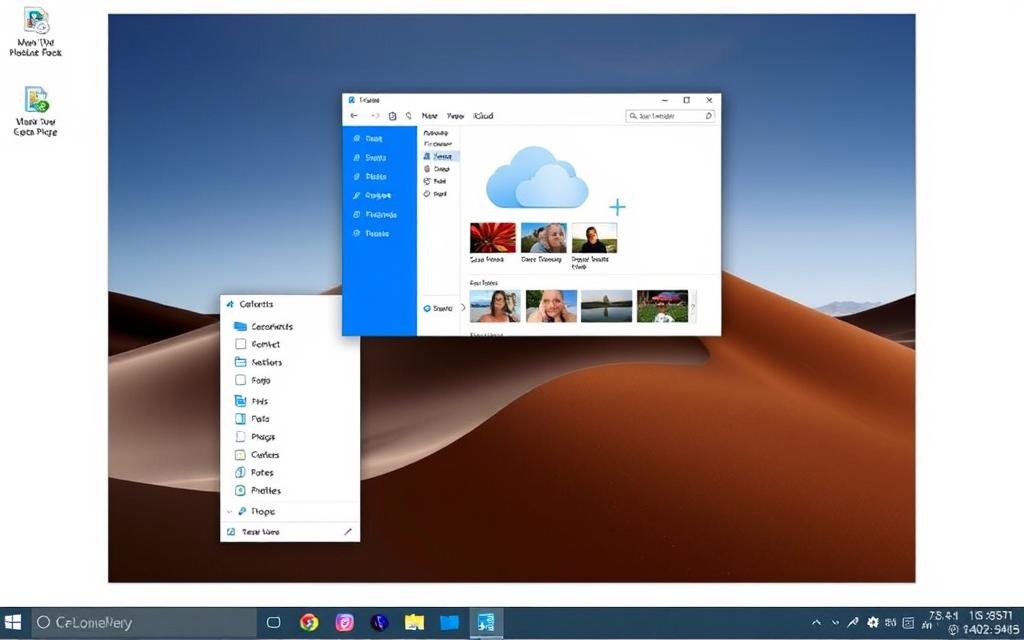This screenshot has width=1024, height=640.
Task: Tick the checkbox in the second popup row
Action: 240,344
